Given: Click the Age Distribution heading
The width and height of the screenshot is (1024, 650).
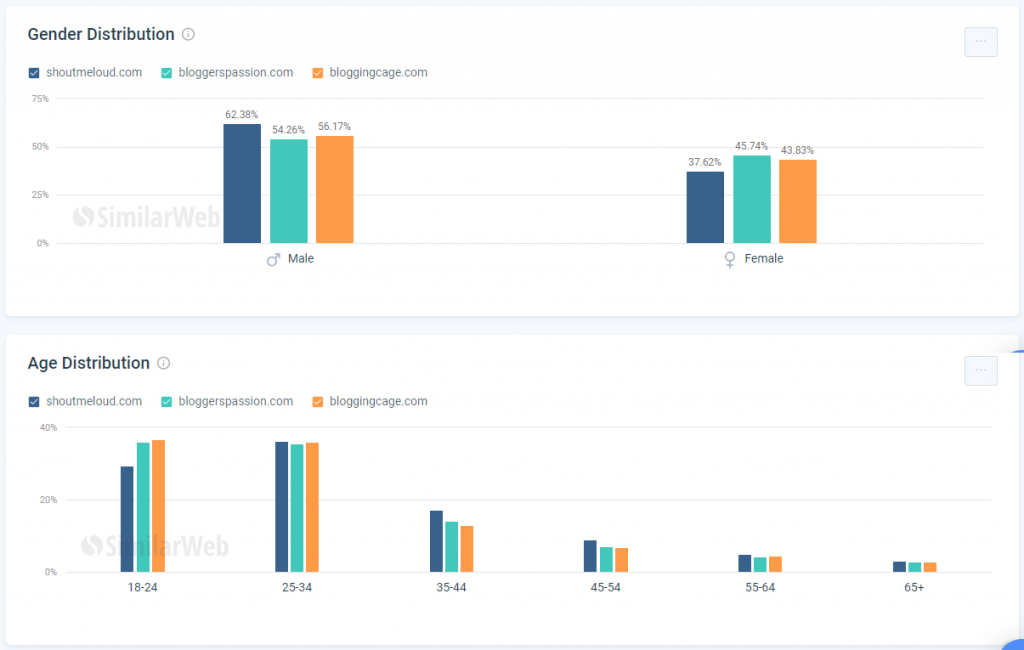Looking at the screenshot, I should [x=89, y=363].
